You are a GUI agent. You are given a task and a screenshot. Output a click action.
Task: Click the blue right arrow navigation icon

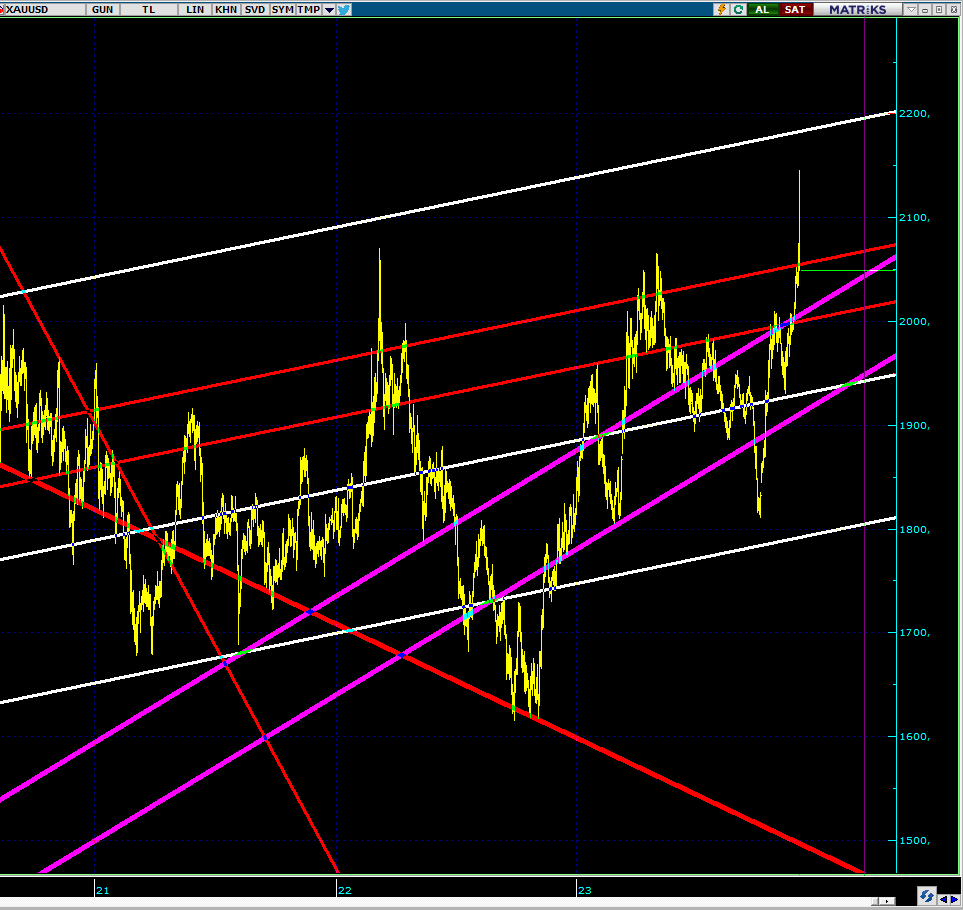tap(954, 899)
